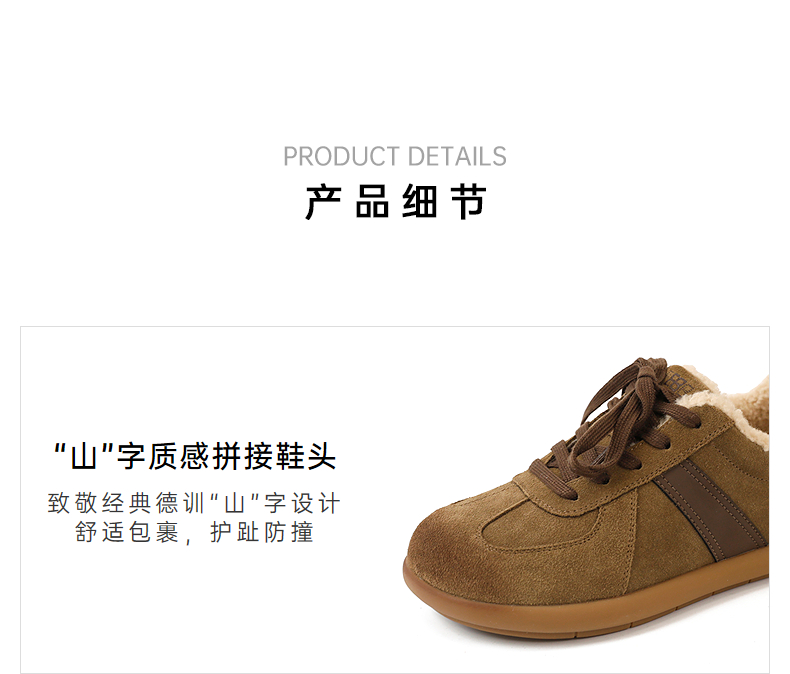The image size is (790, 674).
Task: Click the 鞋头 text in headline
Action: coord(305,456)
